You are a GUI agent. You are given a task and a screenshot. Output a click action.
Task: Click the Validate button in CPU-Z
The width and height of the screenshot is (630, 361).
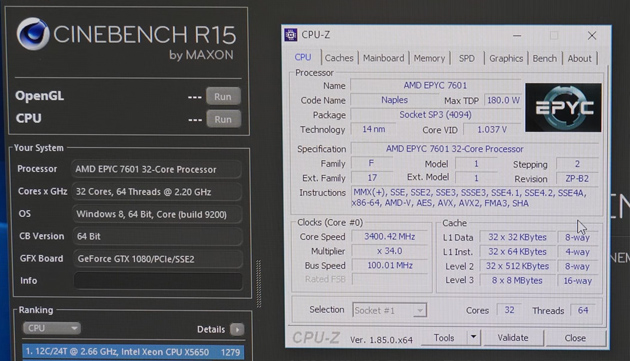click(x=513, y=338)
